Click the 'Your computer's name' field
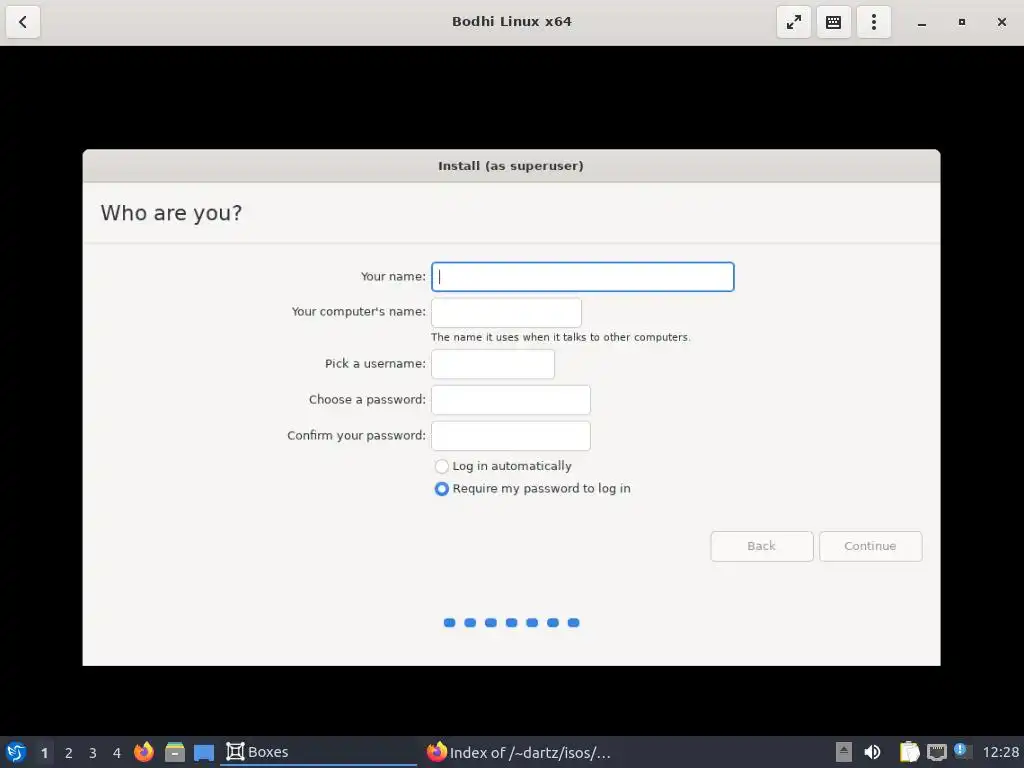1024x768 pixels. tap(506, 313)
